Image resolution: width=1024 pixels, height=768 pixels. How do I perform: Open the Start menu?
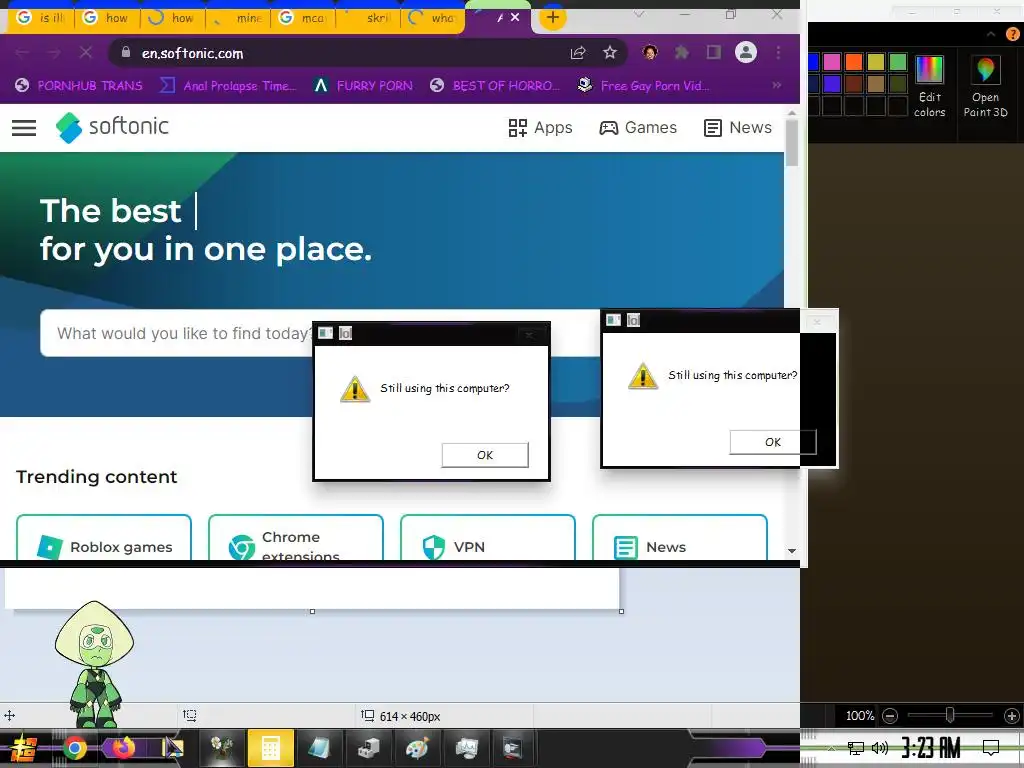pos(24,748)
